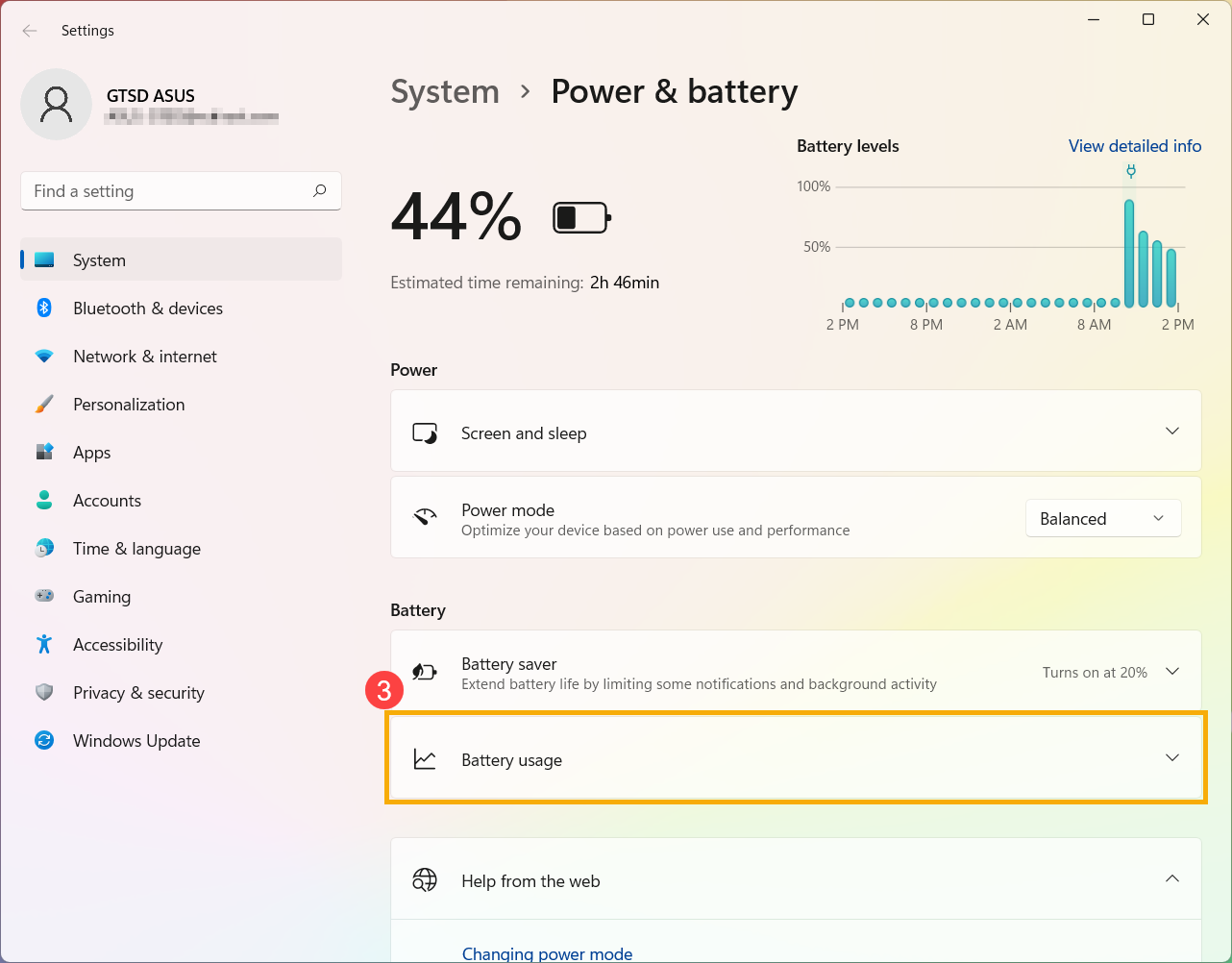Collapse the Help from the web section

click(x=1172, y=878)
